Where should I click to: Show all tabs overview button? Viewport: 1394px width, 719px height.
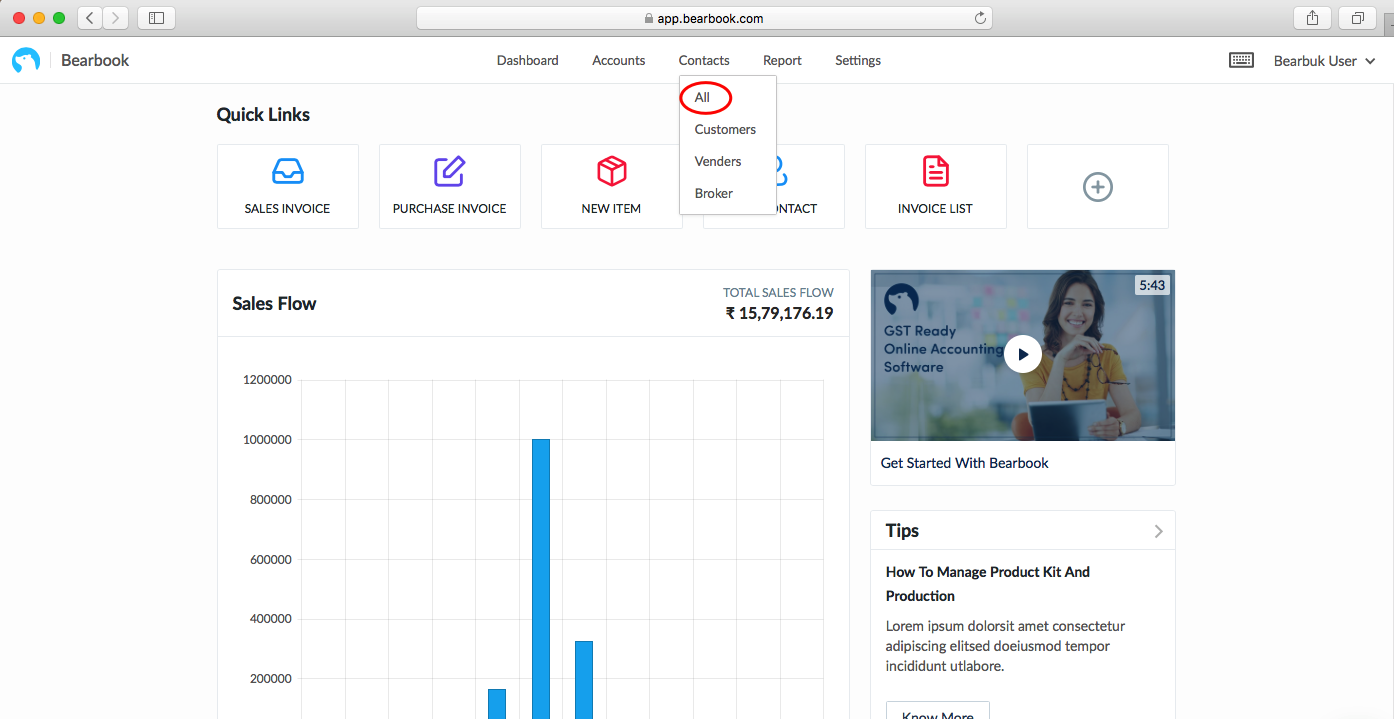pyautogui.click(x=1358, y=18)
